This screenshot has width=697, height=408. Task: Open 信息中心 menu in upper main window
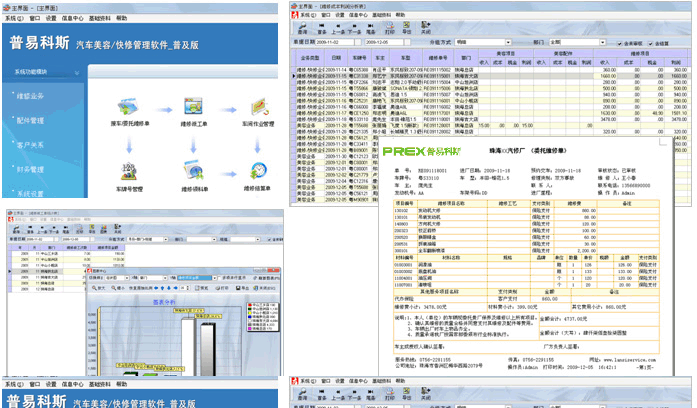click(x=72, y=18)
